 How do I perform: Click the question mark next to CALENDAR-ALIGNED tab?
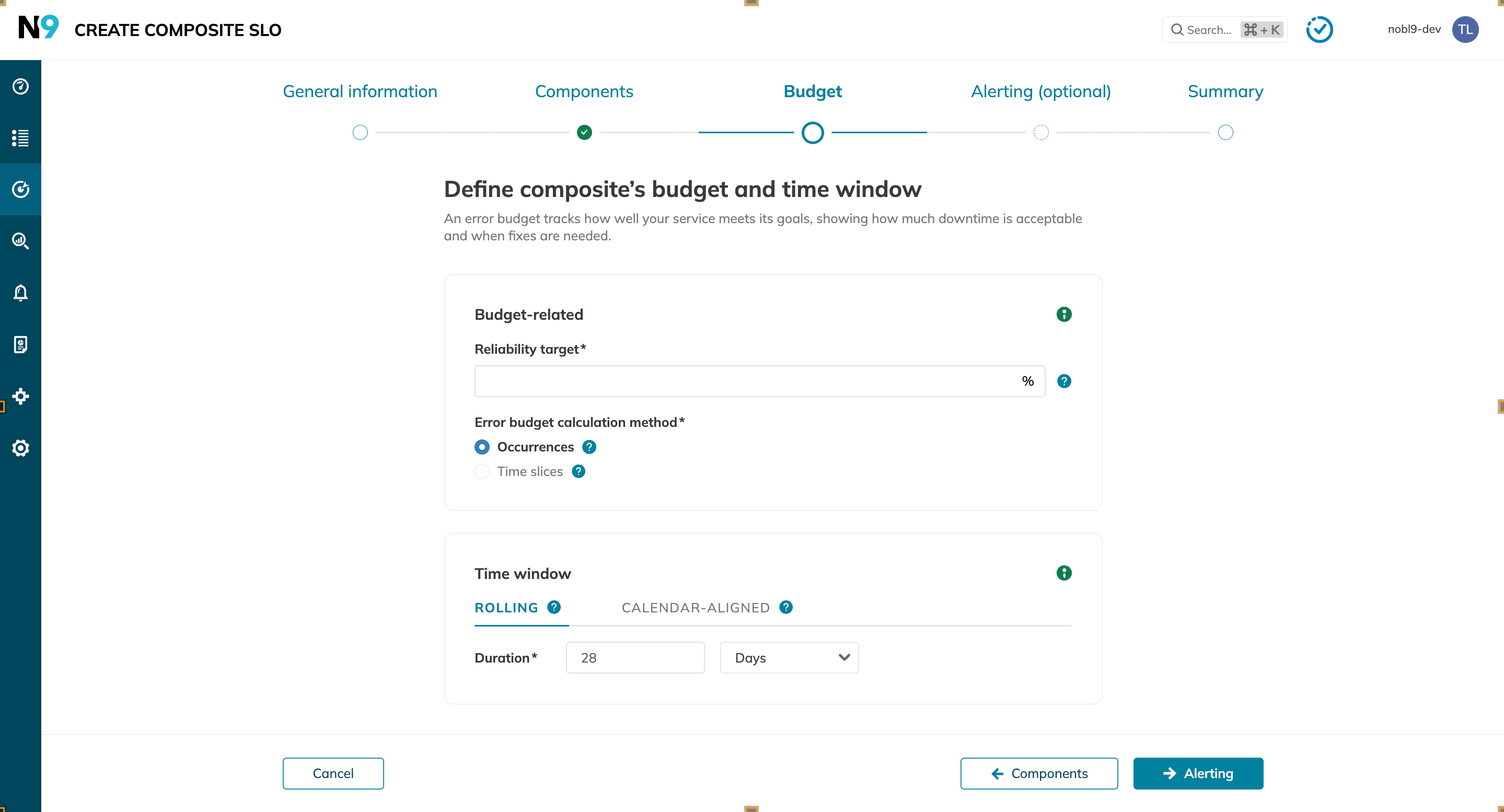[x=787, y=607]
